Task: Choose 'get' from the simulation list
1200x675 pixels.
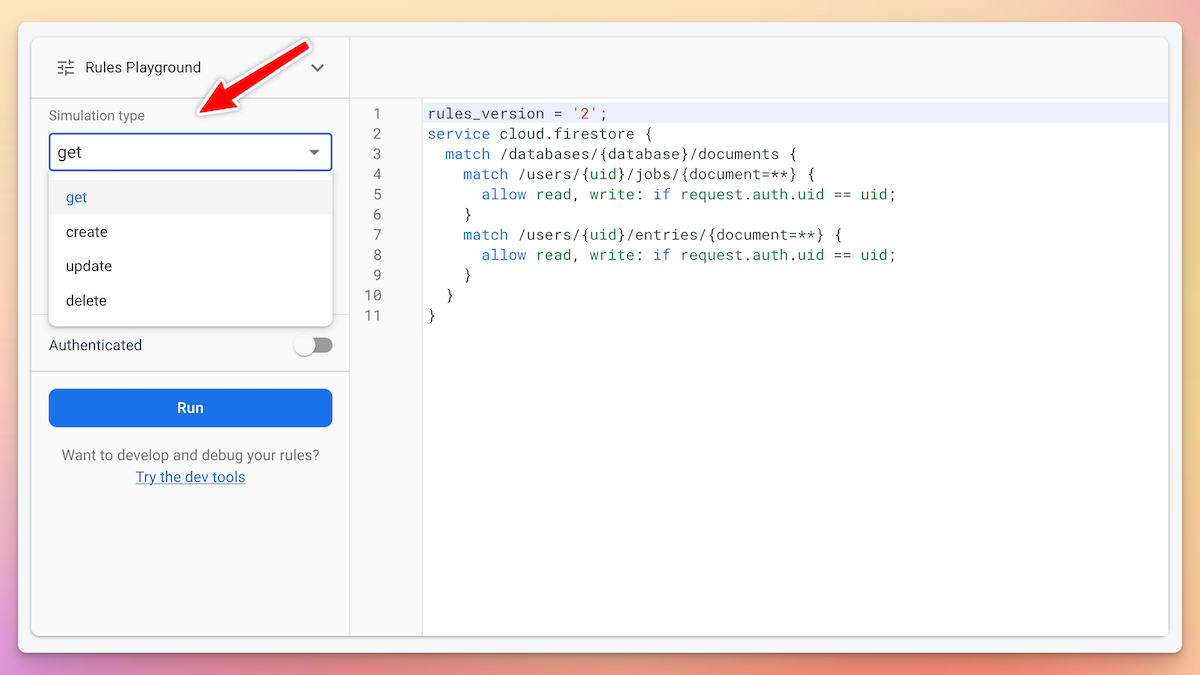Action: [x=190, y=197]
